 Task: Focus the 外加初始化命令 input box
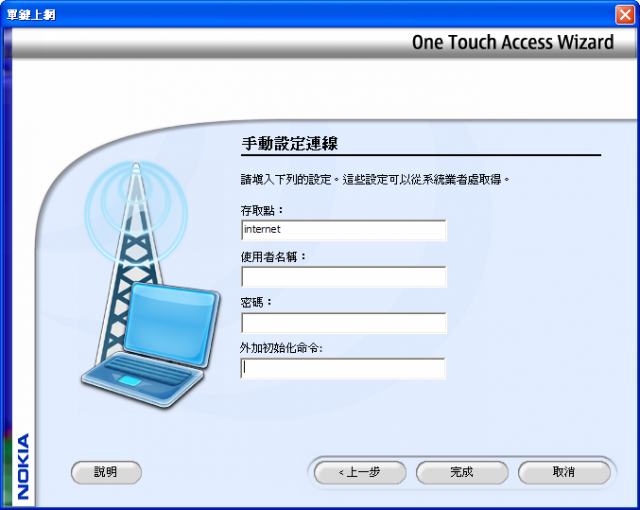343,368
